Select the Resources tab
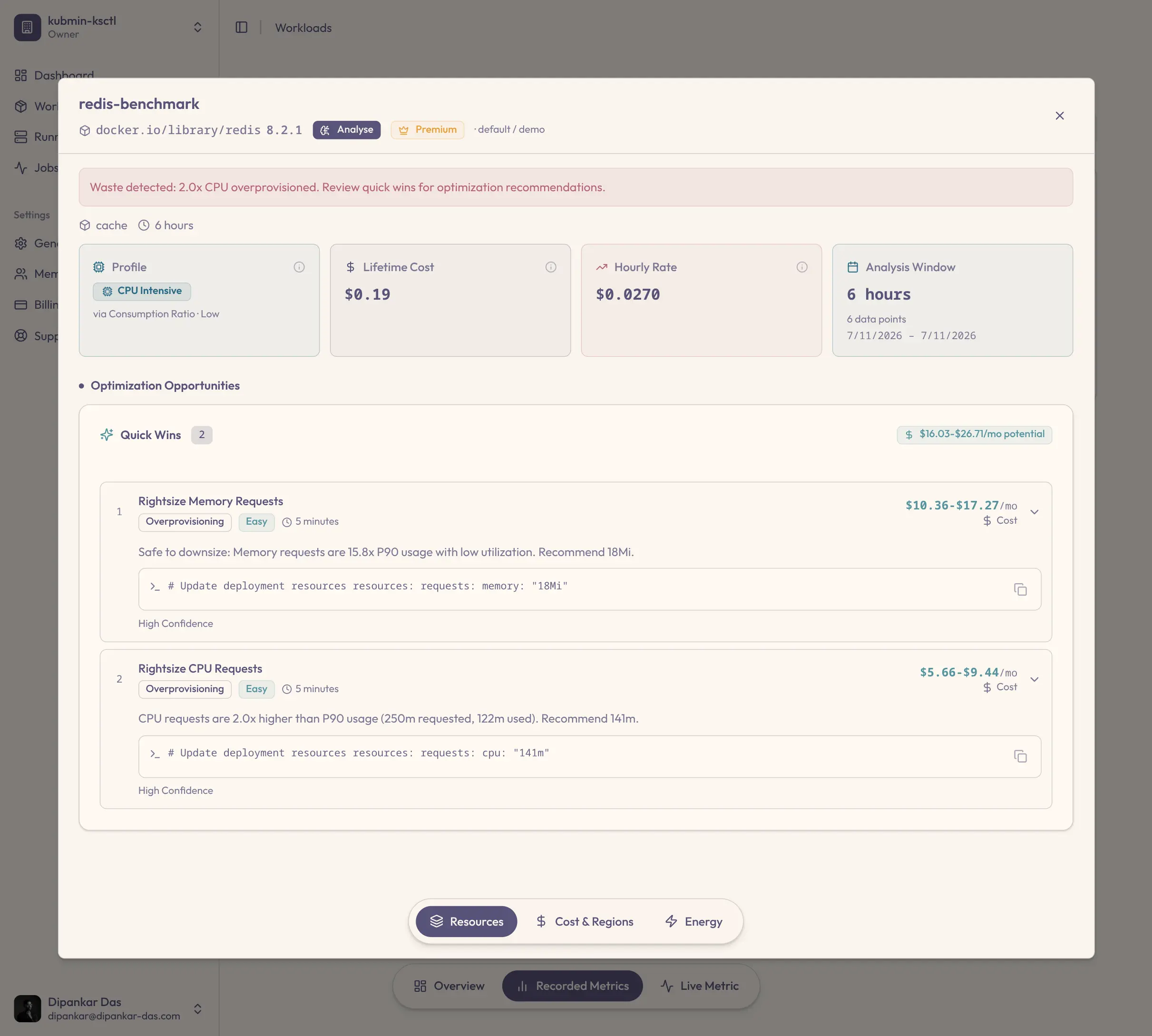The image size is (1152, 1036). 466,921
